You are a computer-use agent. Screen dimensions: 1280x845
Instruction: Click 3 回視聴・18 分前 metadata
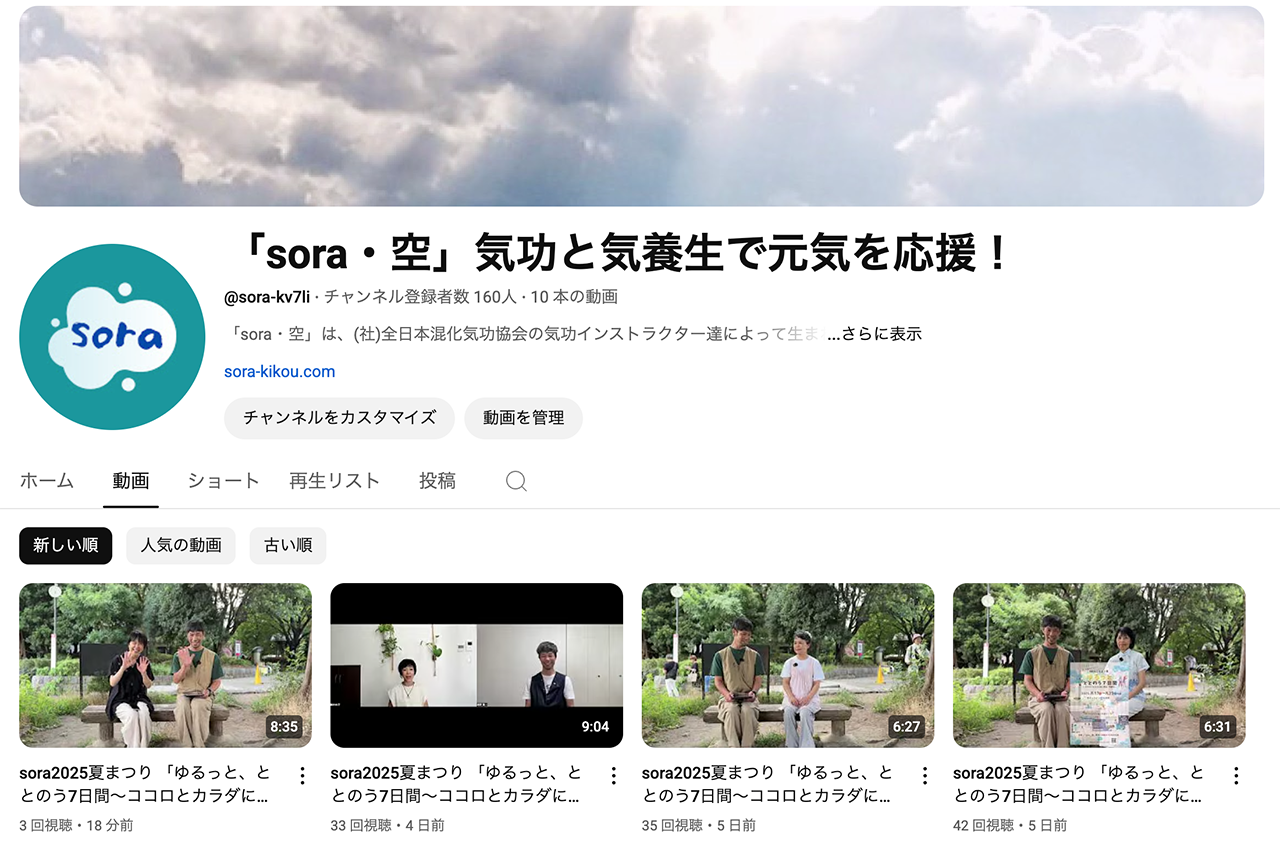(76, 825)
